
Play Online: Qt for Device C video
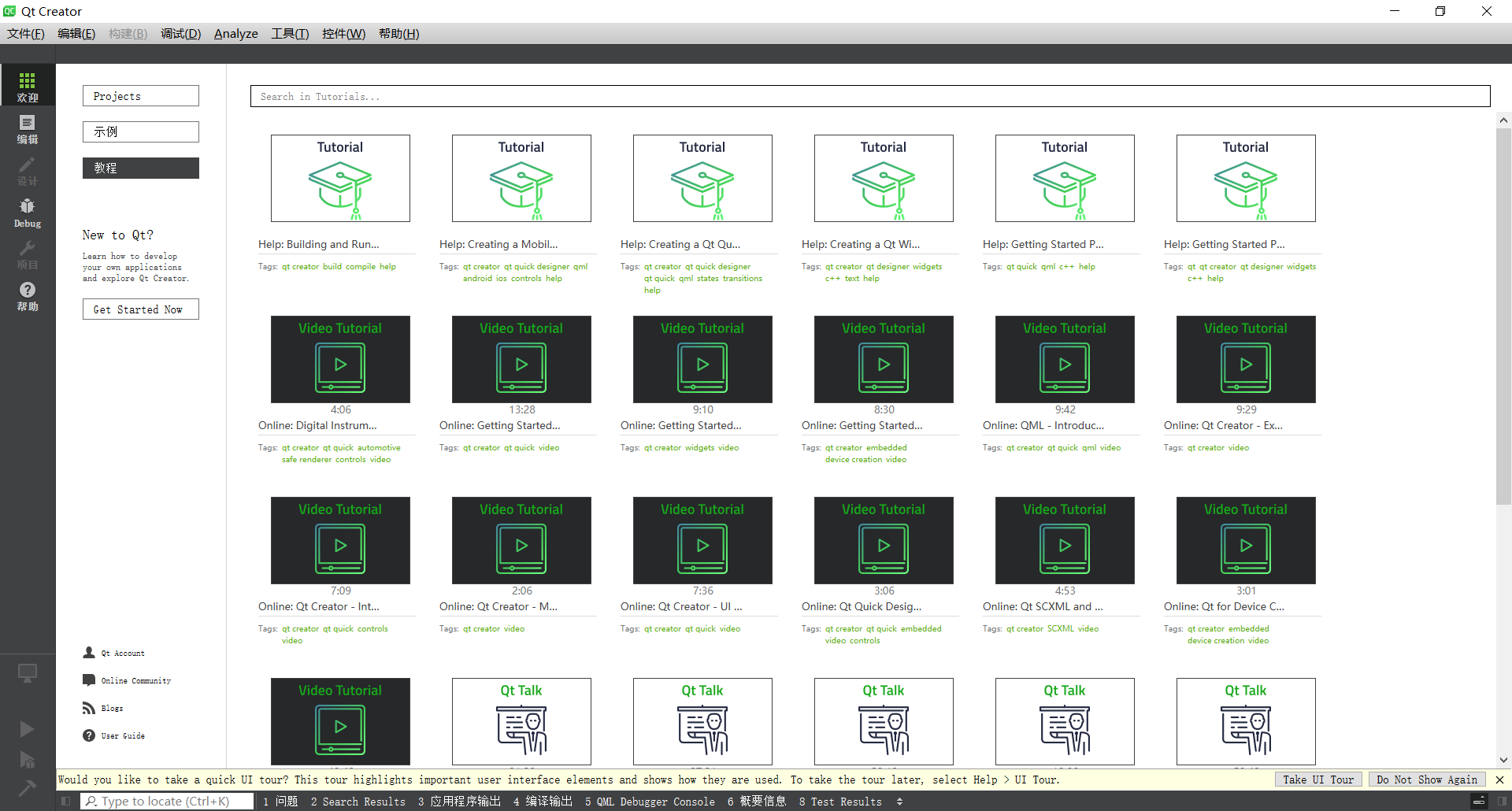(1246, 540)
